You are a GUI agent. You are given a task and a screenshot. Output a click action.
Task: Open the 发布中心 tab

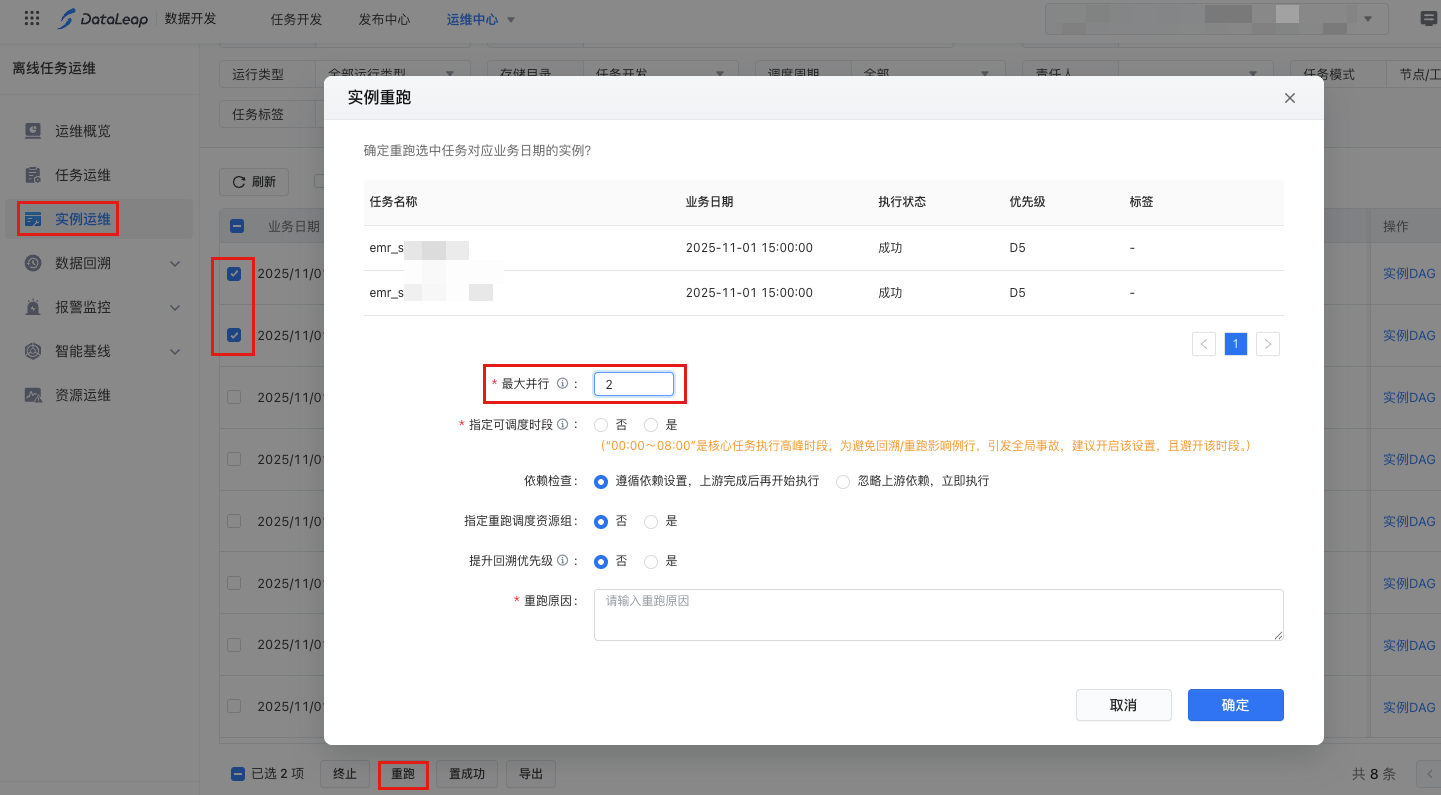click(384, 19)
